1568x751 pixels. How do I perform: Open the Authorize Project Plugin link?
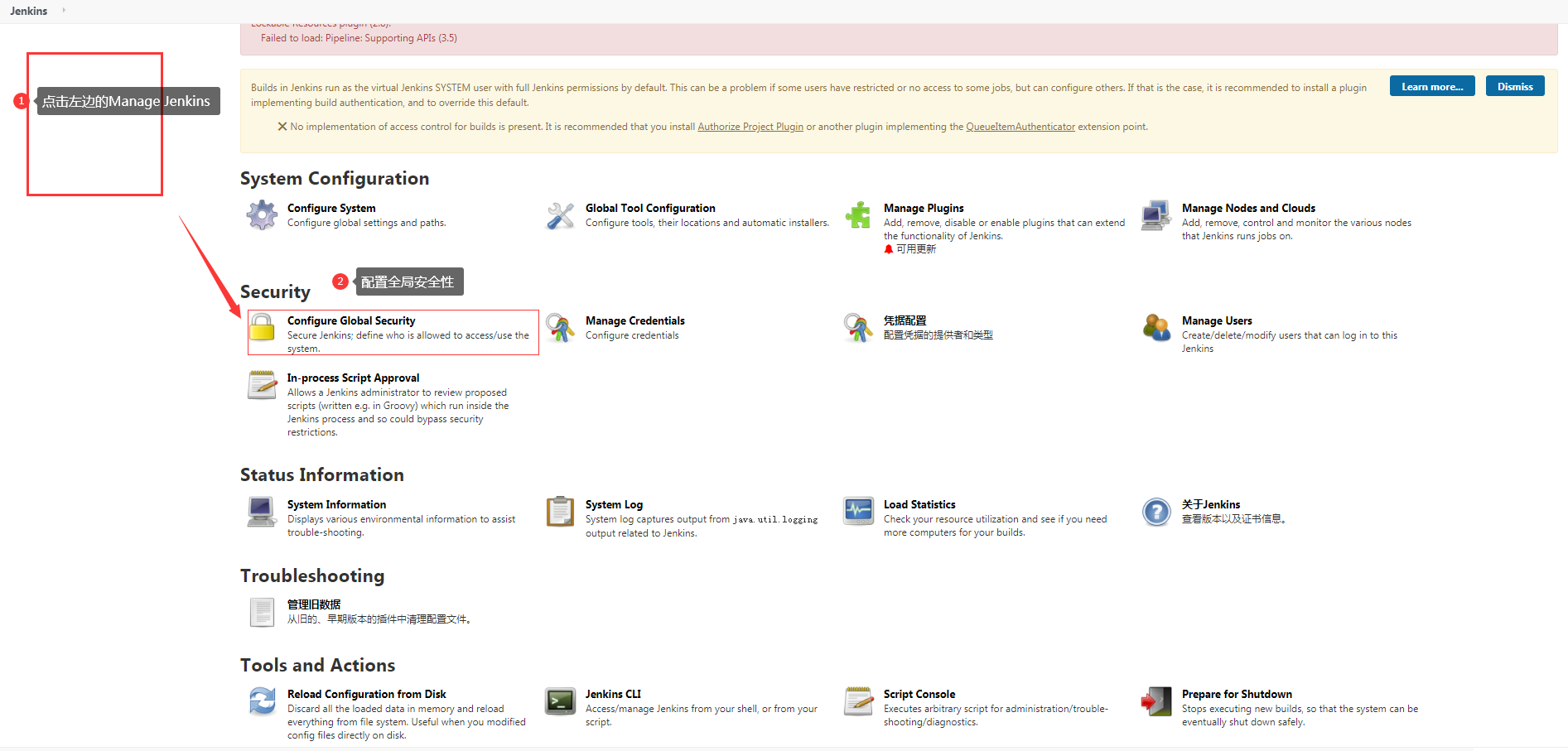[x=750, y=127]
